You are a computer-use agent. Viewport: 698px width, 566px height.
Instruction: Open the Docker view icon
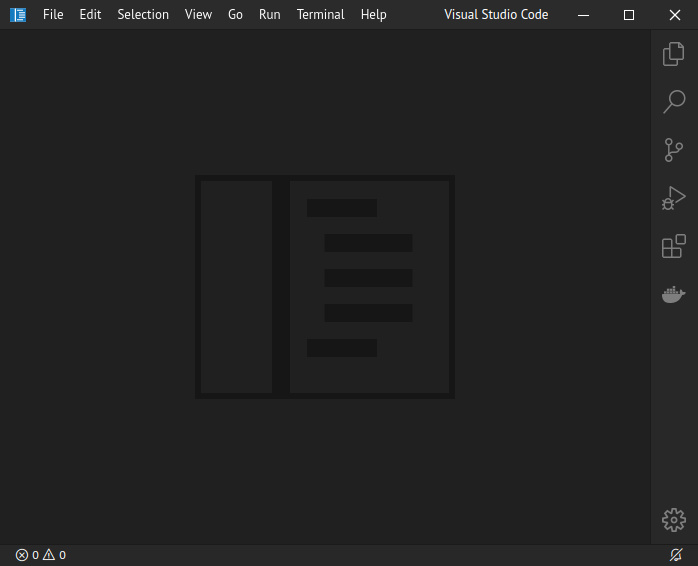674,294
